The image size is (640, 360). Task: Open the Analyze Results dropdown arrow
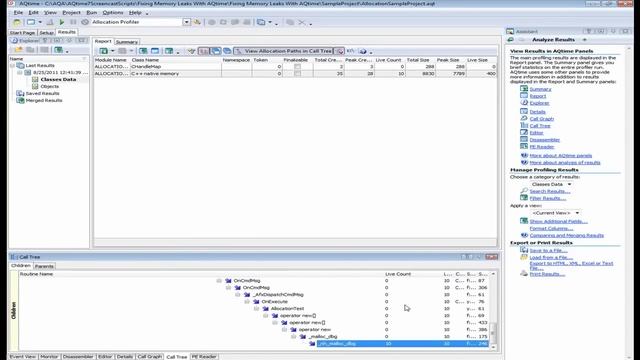(584, 40)
